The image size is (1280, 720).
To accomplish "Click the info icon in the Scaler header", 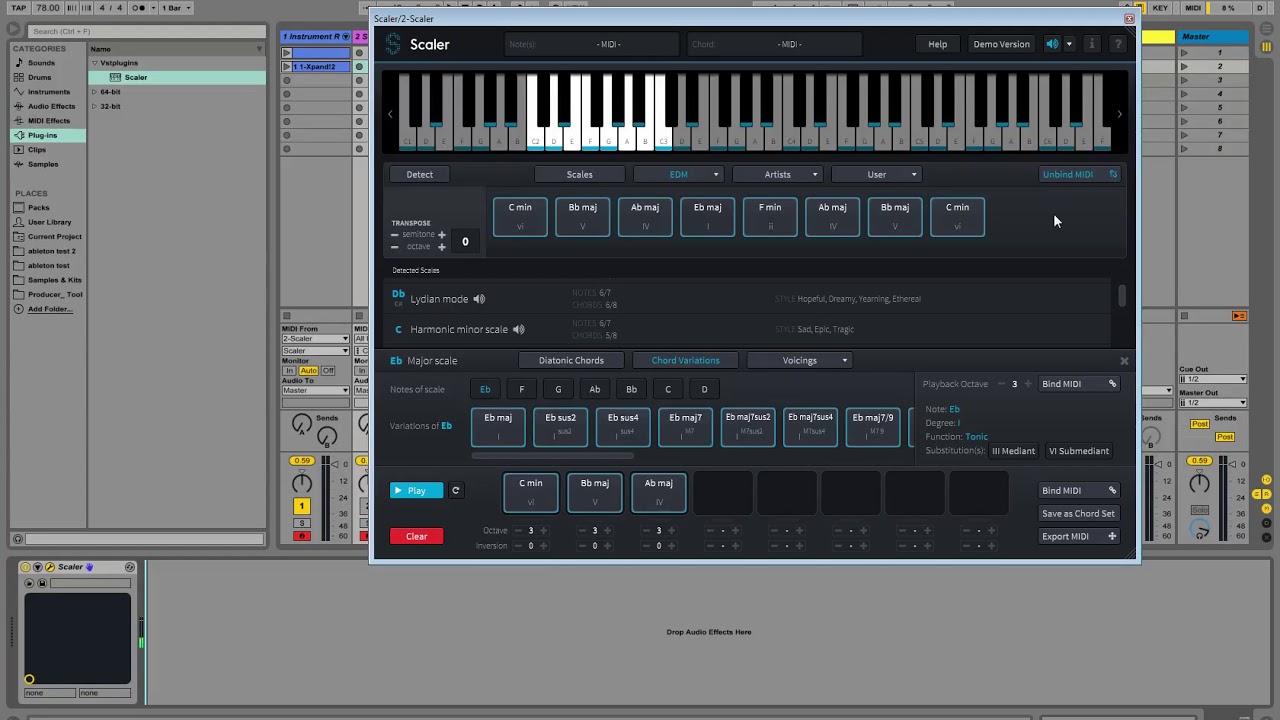I will (1091, 44).
